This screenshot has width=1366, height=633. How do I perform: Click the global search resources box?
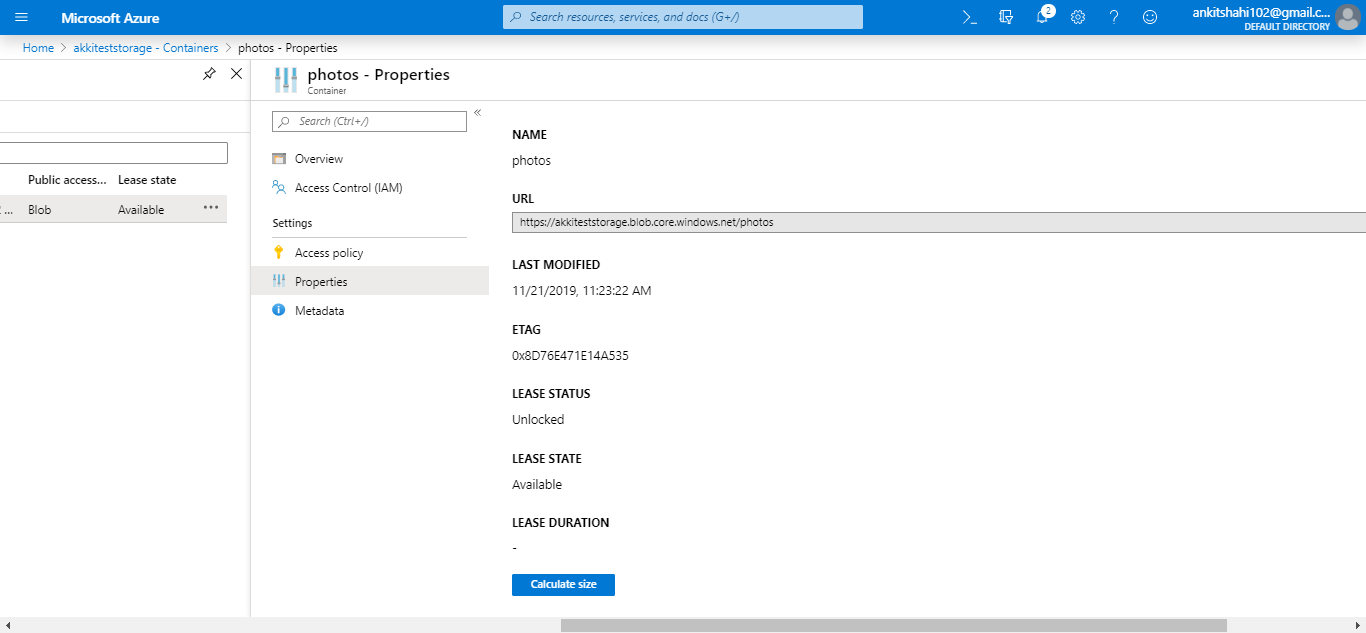[682, 17]
